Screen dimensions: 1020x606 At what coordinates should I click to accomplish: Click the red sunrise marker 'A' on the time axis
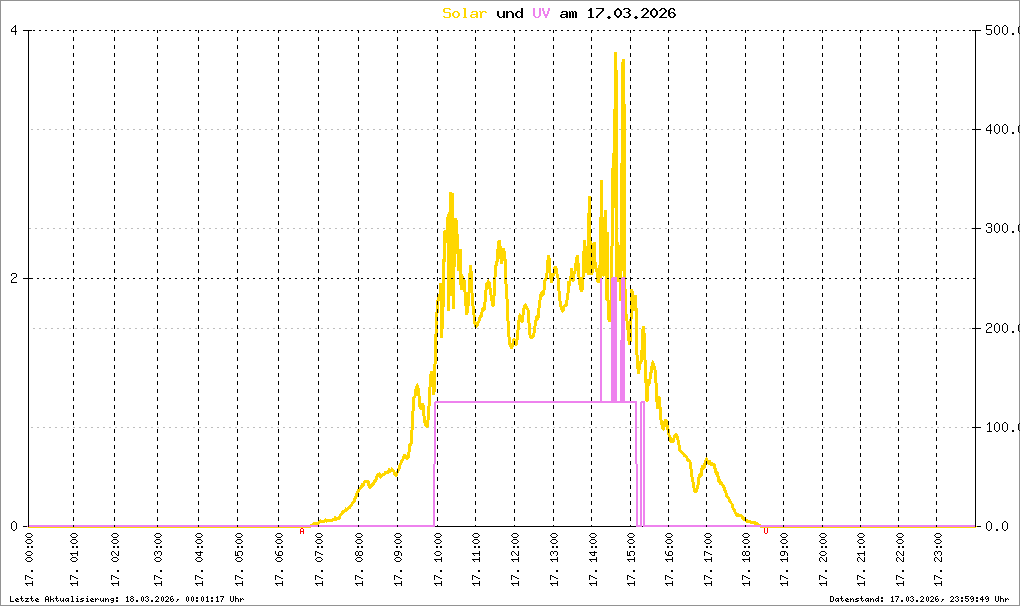[x=302, y=532]
